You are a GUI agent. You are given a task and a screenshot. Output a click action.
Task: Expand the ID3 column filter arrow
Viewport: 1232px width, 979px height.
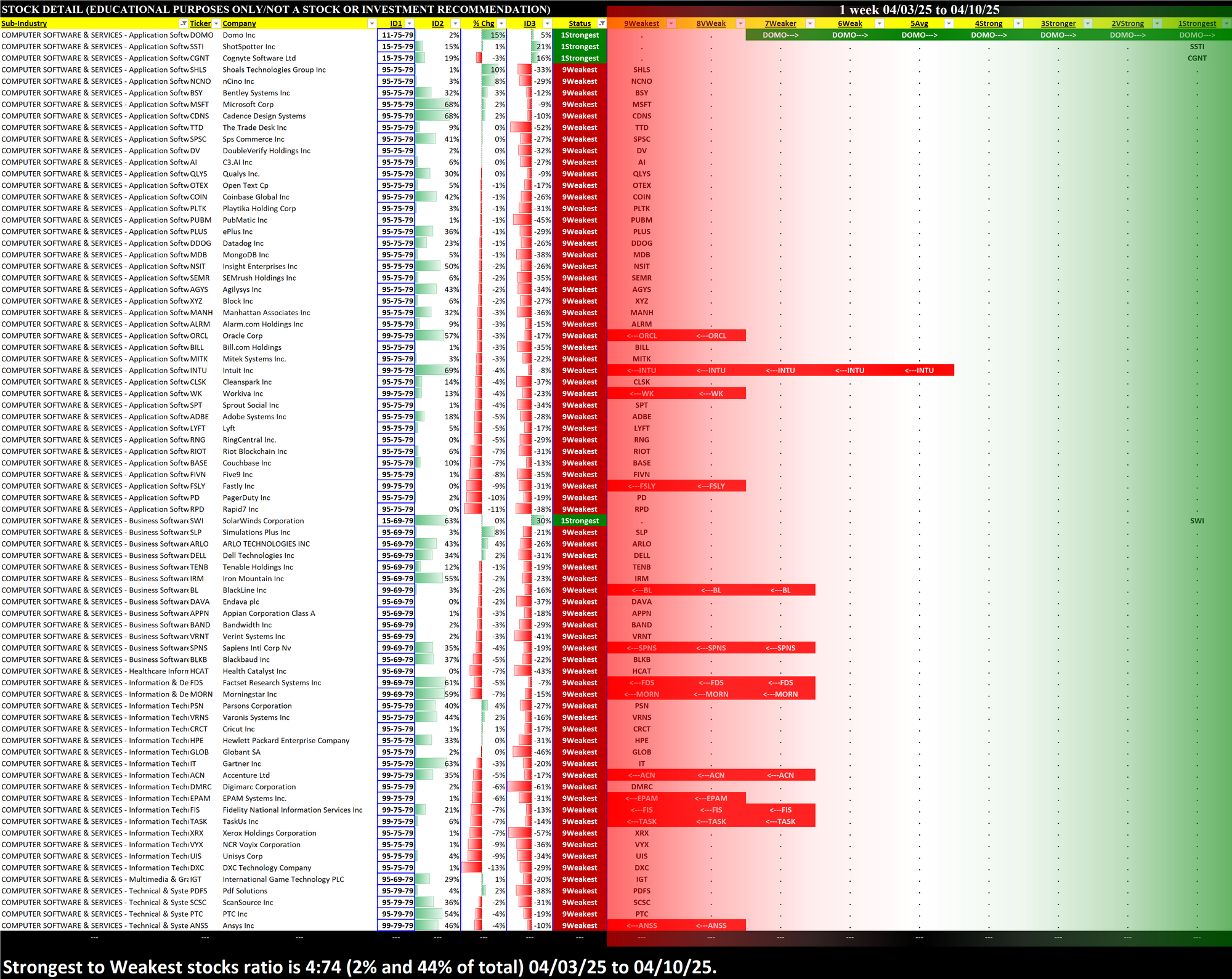click(x=547, y=23)
